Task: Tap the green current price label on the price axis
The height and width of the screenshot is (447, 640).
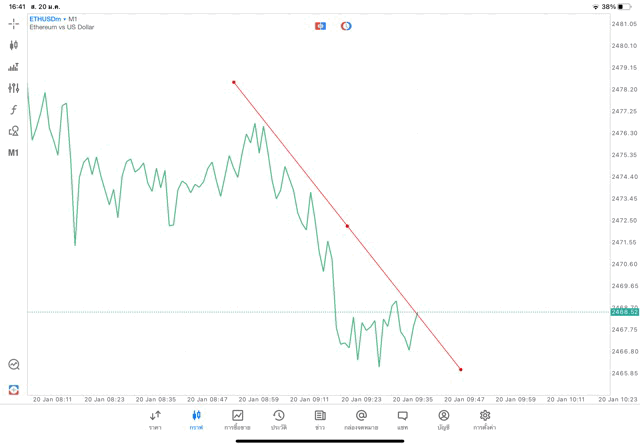Action: point(624,312)
